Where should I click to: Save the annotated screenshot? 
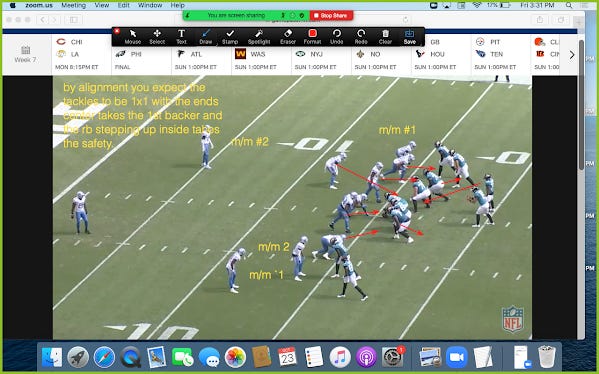click(410, 37)
